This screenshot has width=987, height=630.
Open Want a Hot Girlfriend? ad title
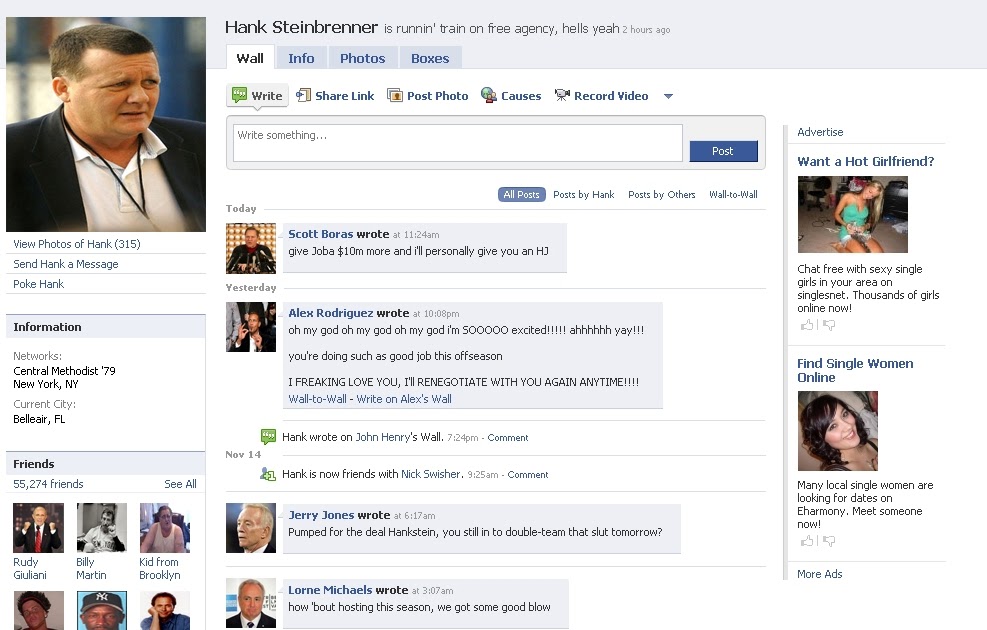[866, 161]
